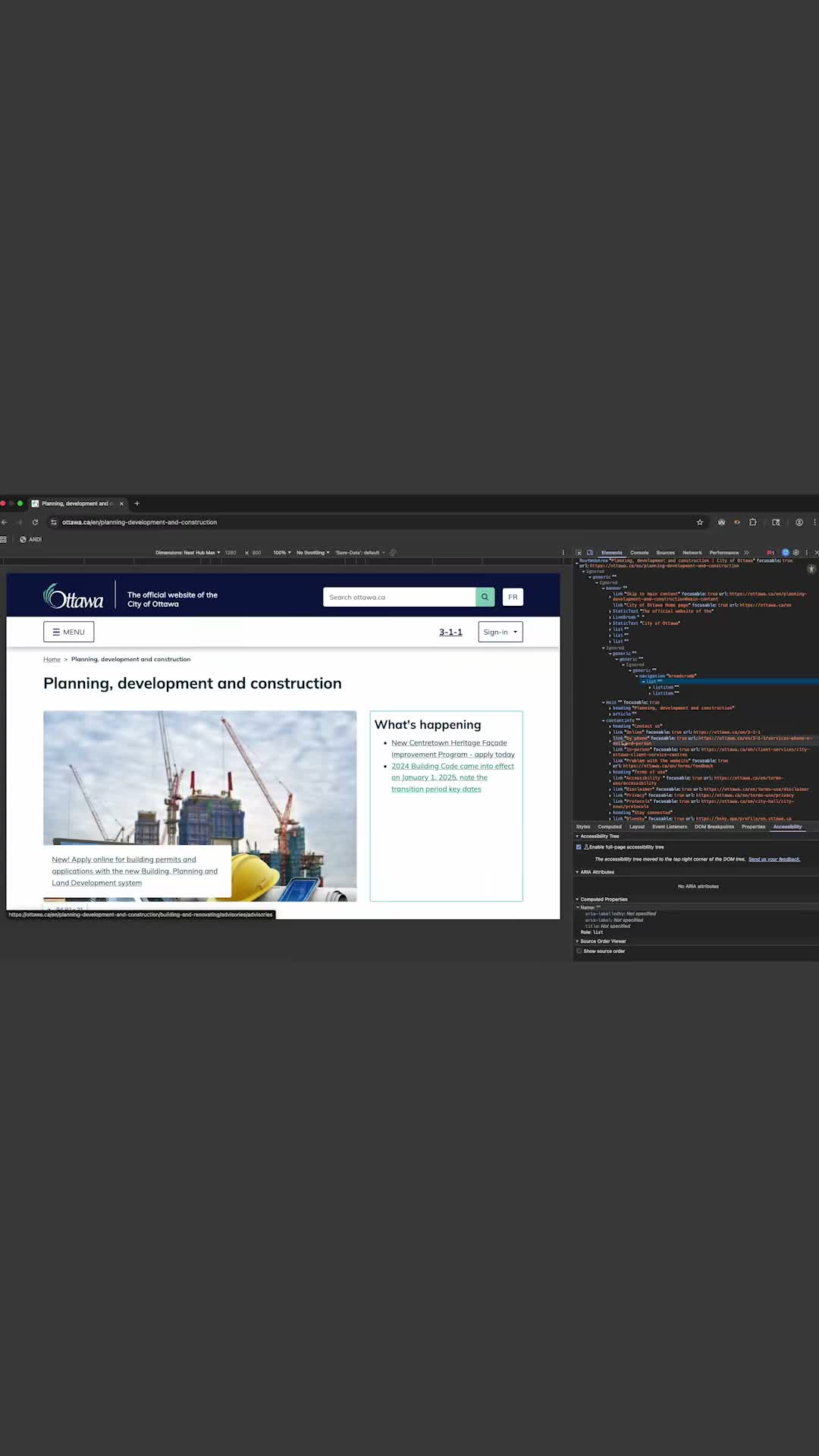
Task: Open the DevTools settings gear
Action: (x=795, y=553)
